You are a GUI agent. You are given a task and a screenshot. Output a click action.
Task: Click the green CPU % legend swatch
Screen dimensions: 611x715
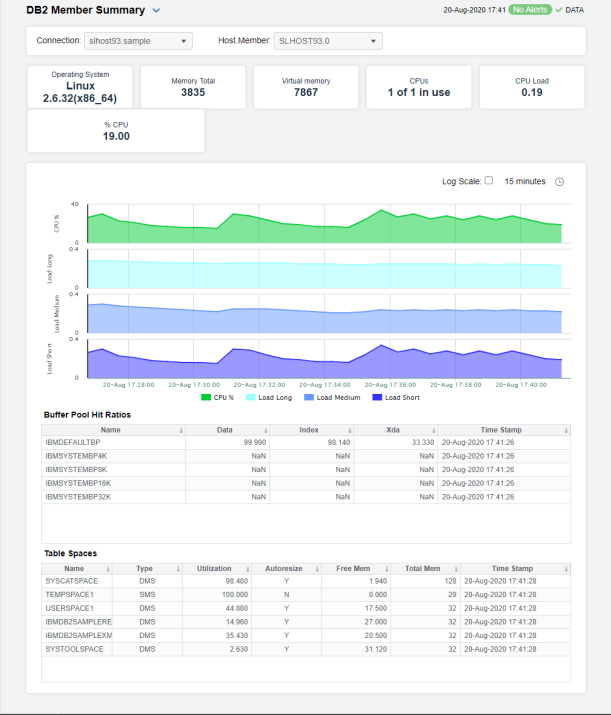(x=207, y=397)
